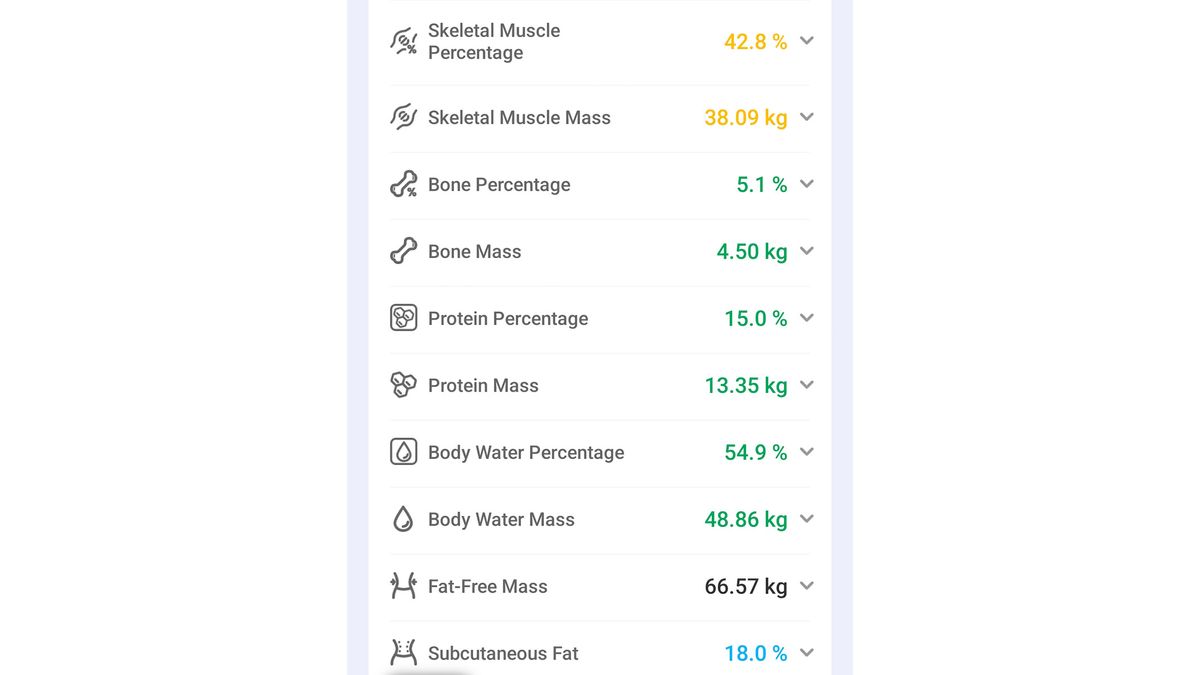This screenshot has width=1200, height=675.
Task: Click the 42.8 % muscle percentage value
Action: pos(754,41)
